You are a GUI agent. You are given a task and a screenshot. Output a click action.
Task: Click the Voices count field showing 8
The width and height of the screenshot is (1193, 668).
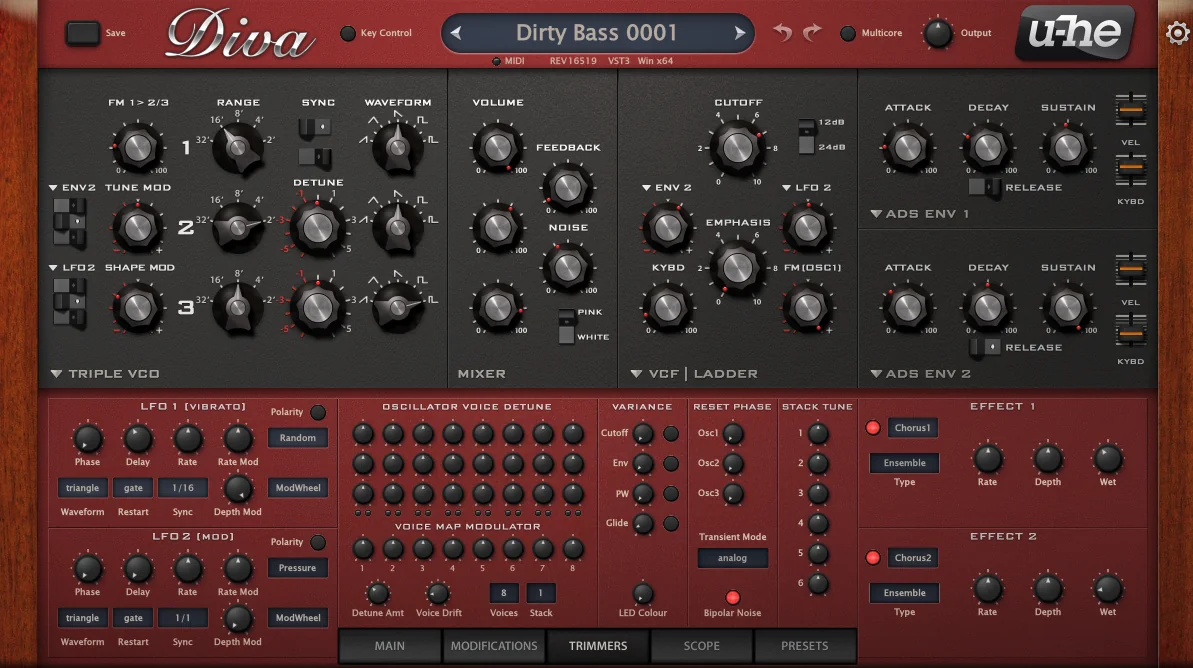[x=503, y=592]
